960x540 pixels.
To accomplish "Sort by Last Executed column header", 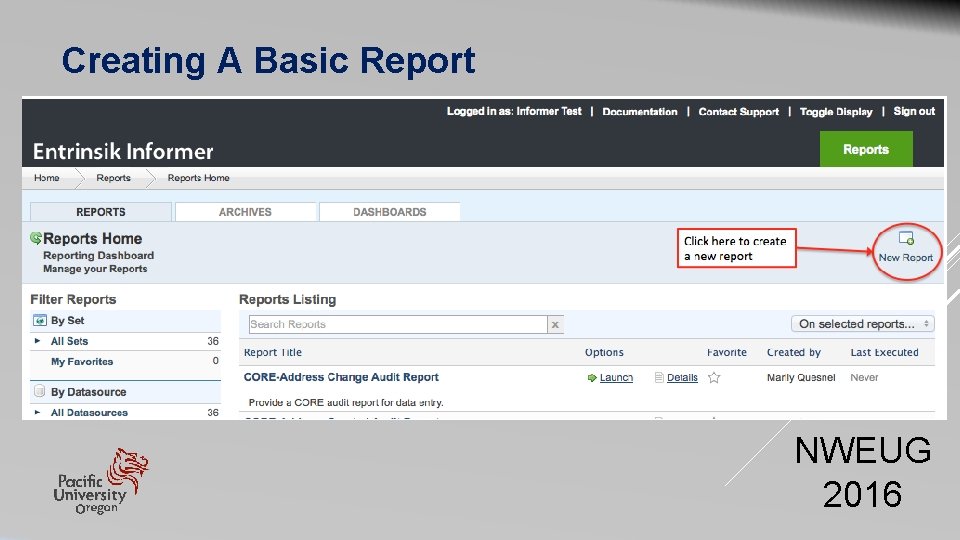I will [884, 353].
